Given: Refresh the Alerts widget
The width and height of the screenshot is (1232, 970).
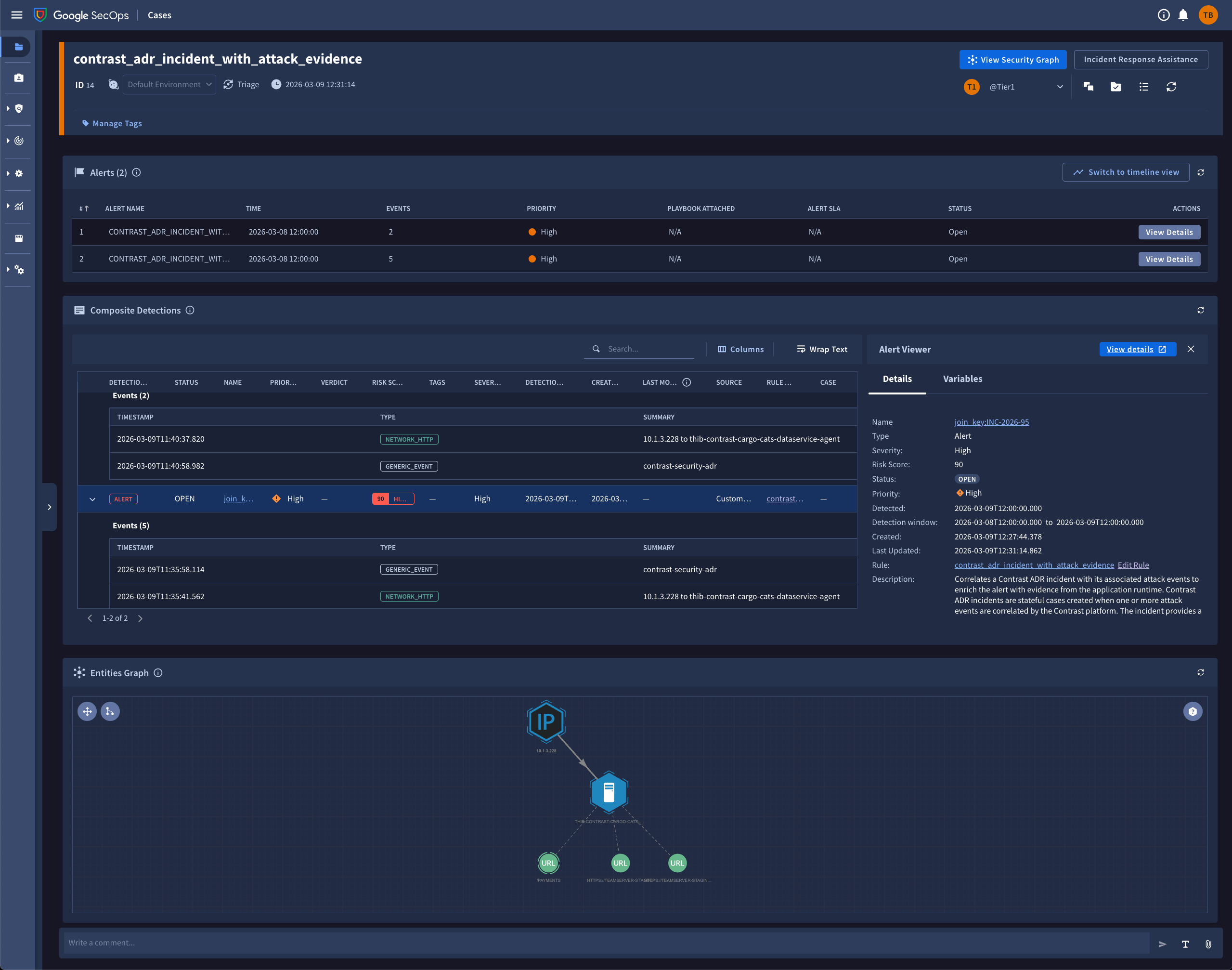Looking at the screenshot, I should pyautogui.click(x=1201, y=172).
